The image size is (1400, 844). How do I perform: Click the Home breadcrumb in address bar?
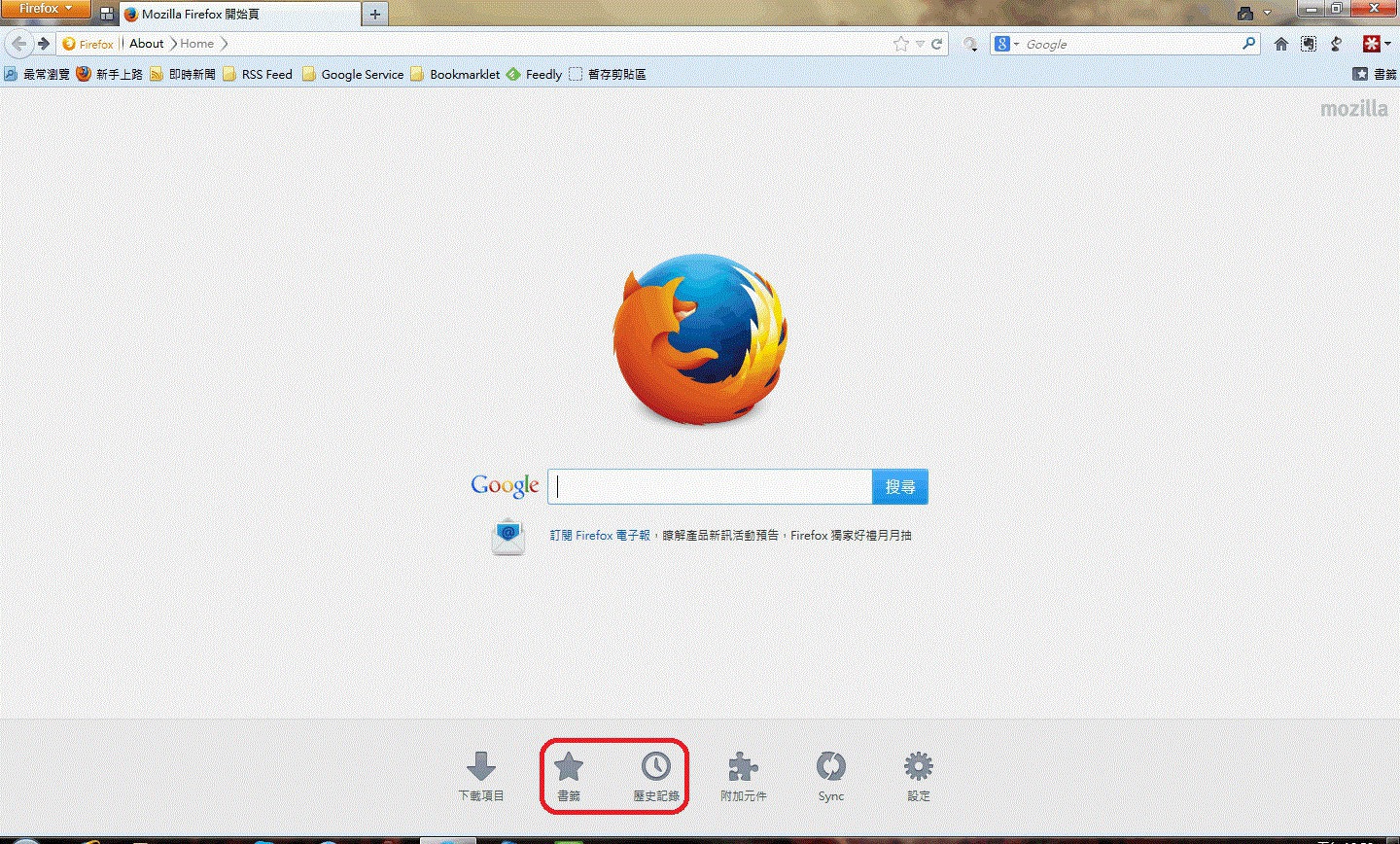pos(196,44)
